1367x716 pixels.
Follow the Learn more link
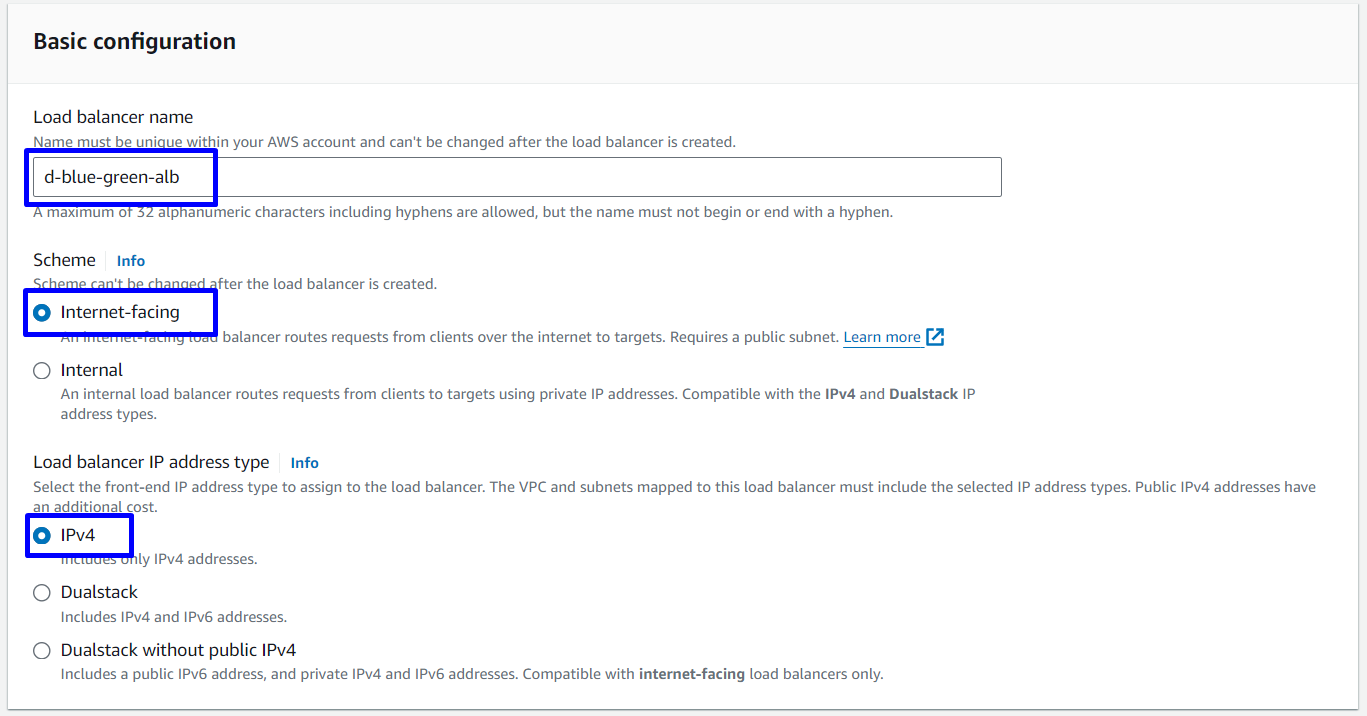click(881, 337)
